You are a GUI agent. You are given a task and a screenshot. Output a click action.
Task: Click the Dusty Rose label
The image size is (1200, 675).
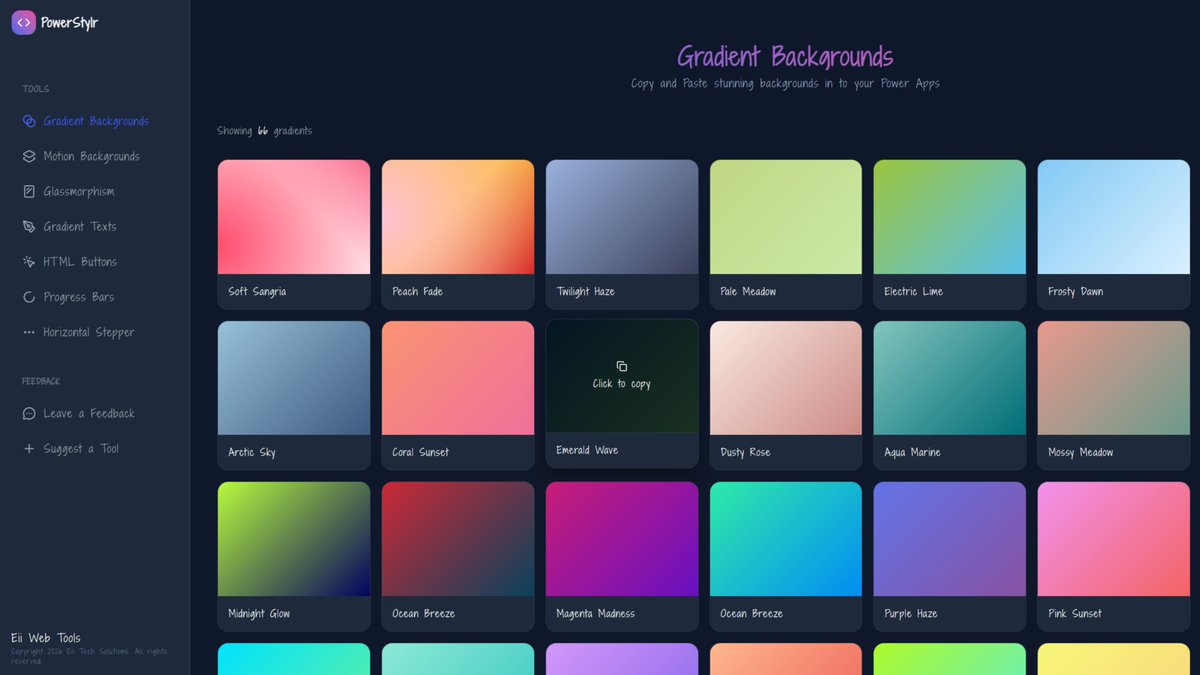[x=745, y=453]
